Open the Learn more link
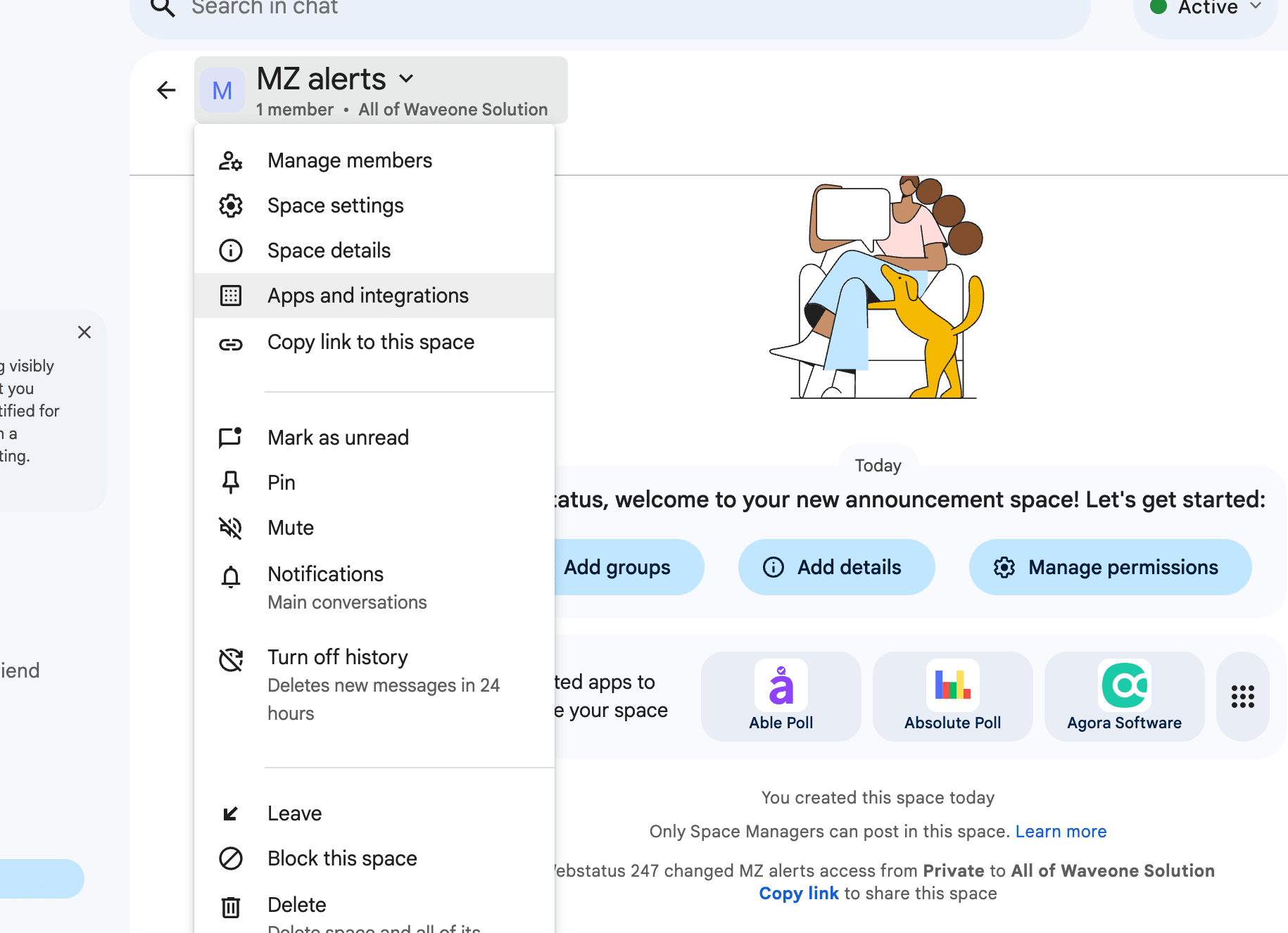1288x933 pixels. [x=1061, y=831]
